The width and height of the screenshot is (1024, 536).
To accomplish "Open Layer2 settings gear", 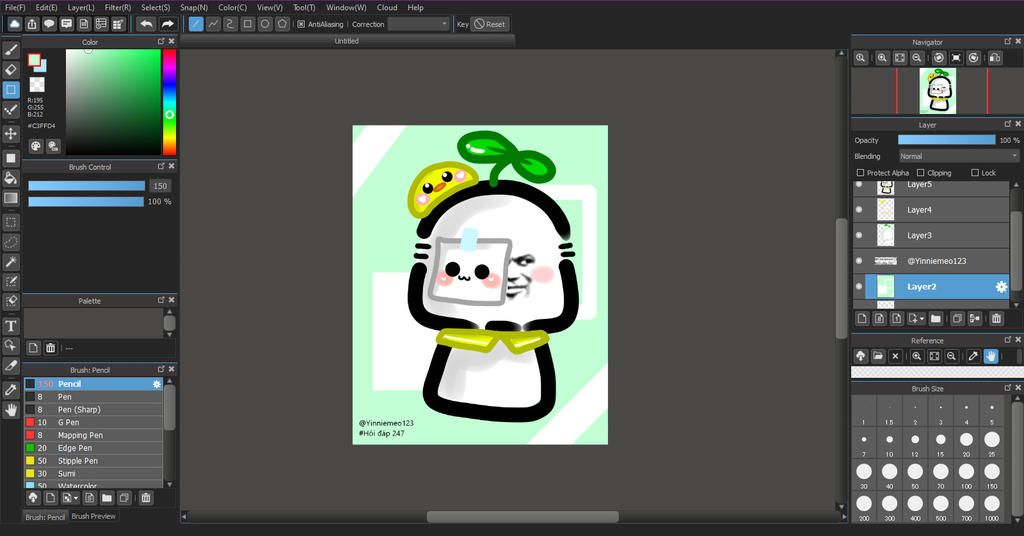I will pos(1000,287).
